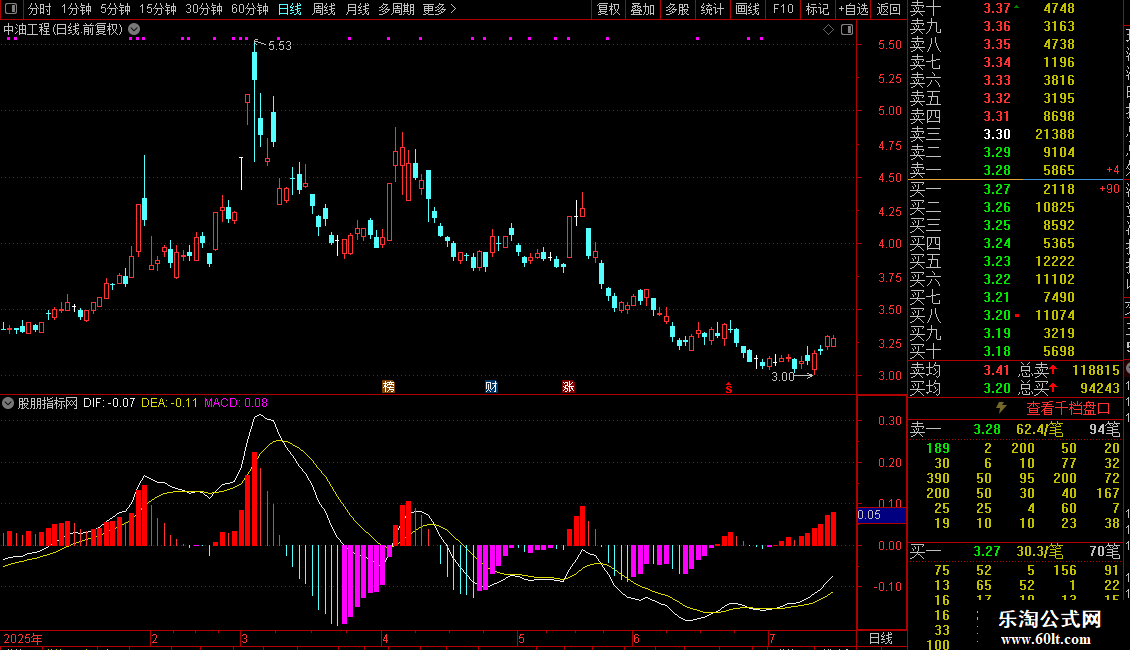
Task: Click the 买一 bid row price 3.27
Action: [997, 189]
